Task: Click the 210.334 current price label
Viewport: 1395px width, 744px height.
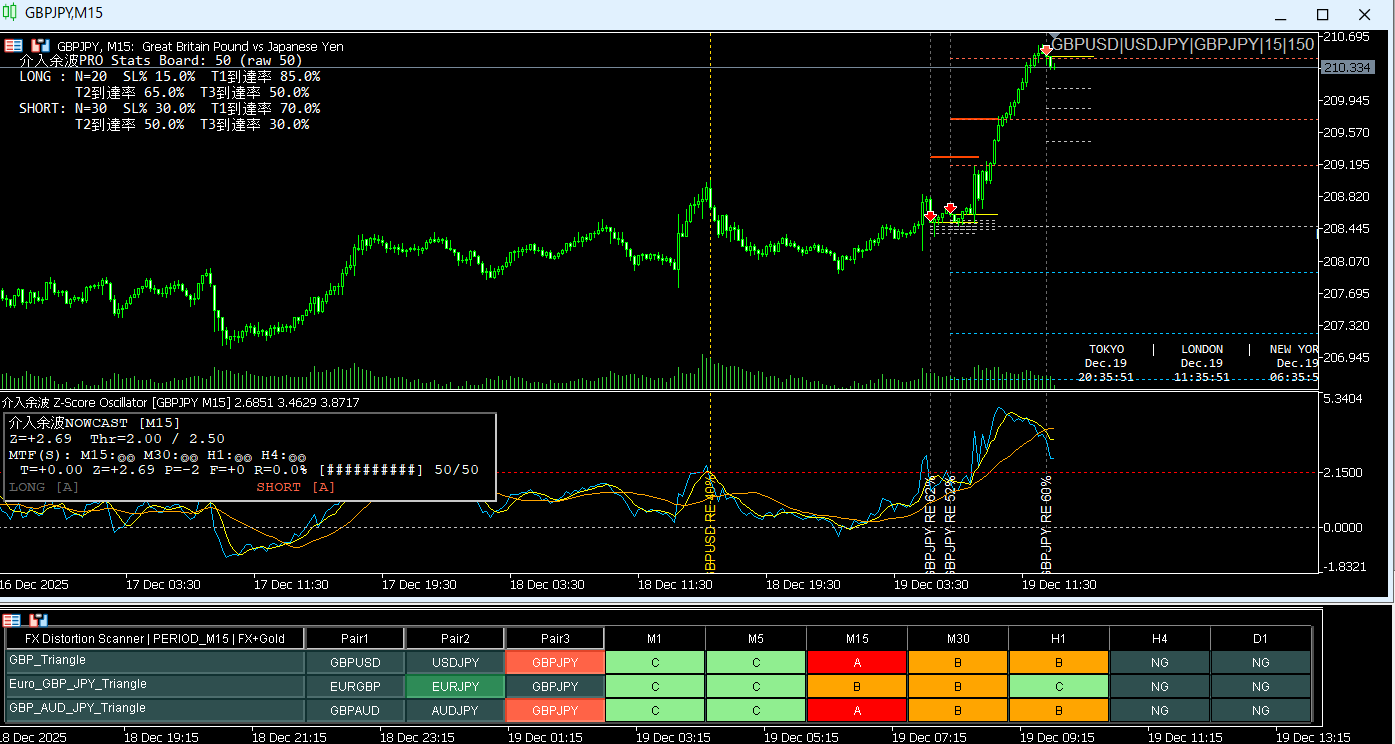Action: click(1346, 67)
